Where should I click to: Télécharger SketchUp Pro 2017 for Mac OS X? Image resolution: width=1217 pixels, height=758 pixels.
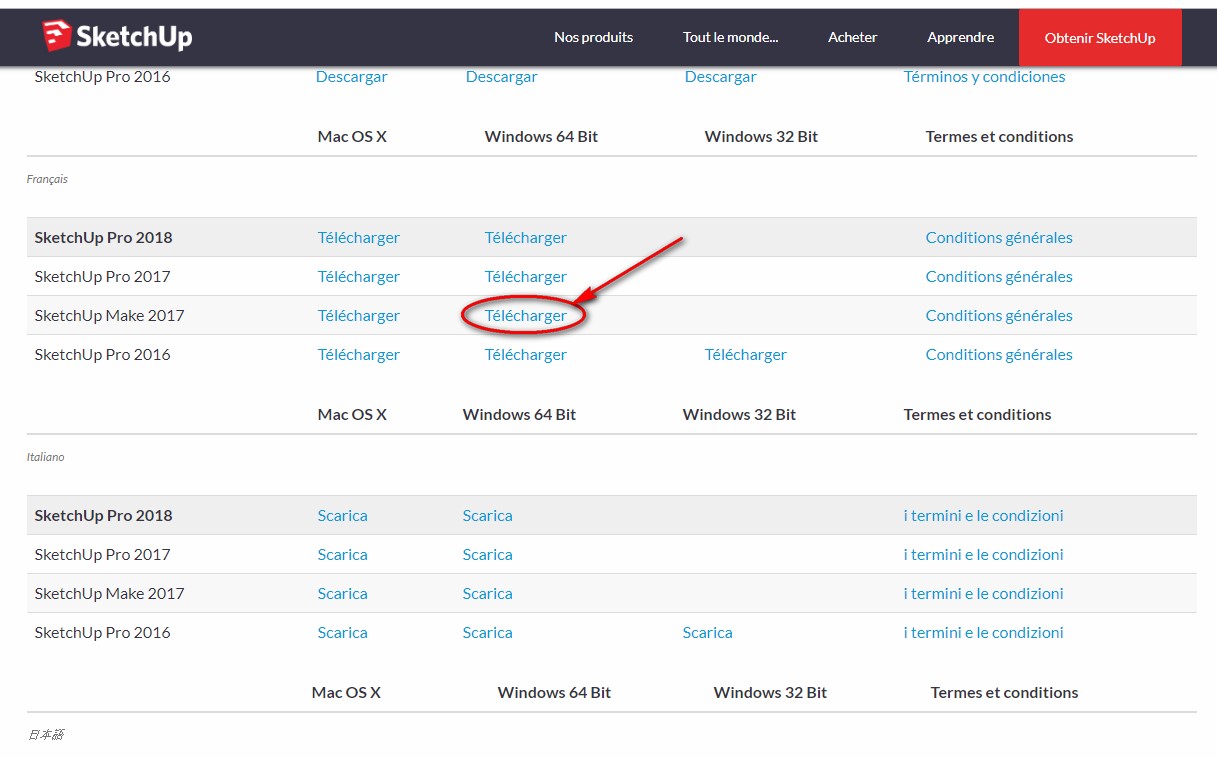(x=359, y=277)
